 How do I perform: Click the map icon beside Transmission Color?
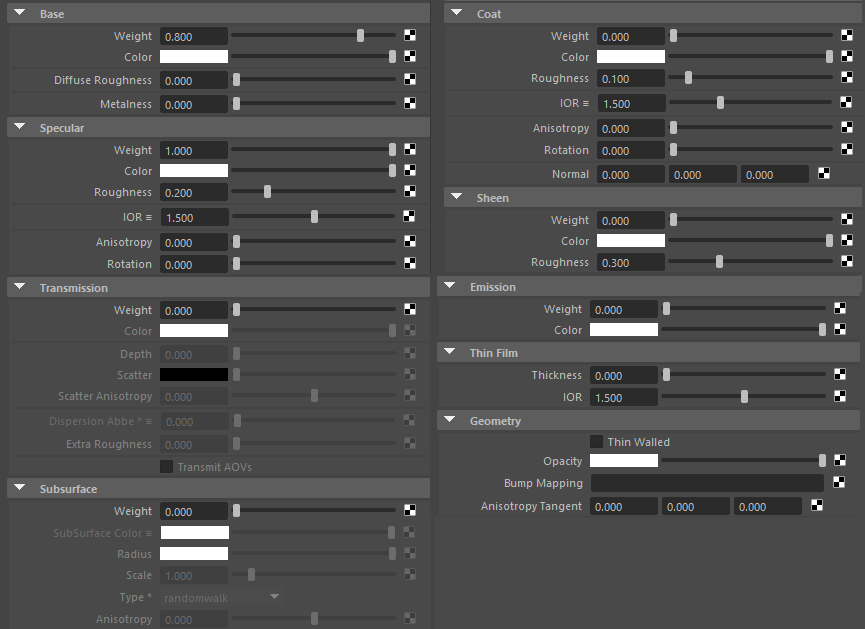(x=409, y=331)
